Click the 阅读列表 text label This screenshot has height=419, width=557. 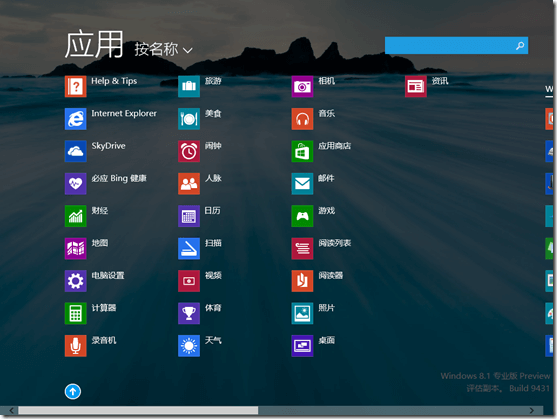335,243
